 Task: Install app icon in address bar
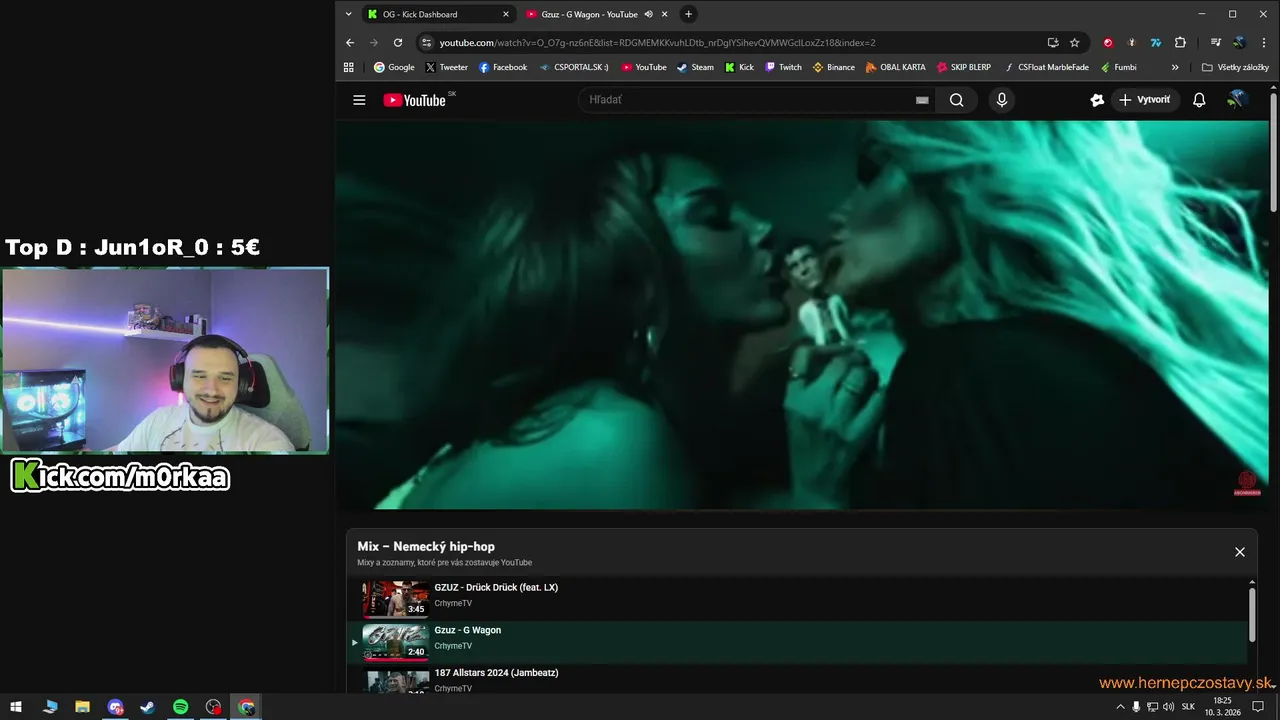coord(1053,42)
